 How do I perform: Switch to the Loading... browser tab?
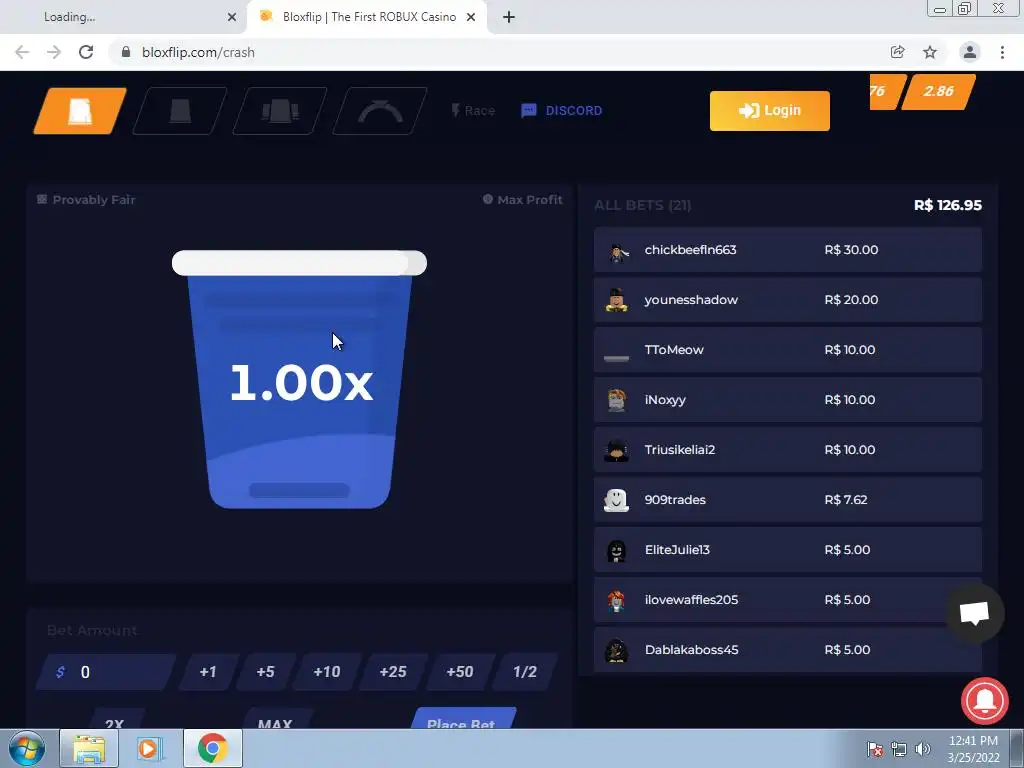(x=124, y=17)
